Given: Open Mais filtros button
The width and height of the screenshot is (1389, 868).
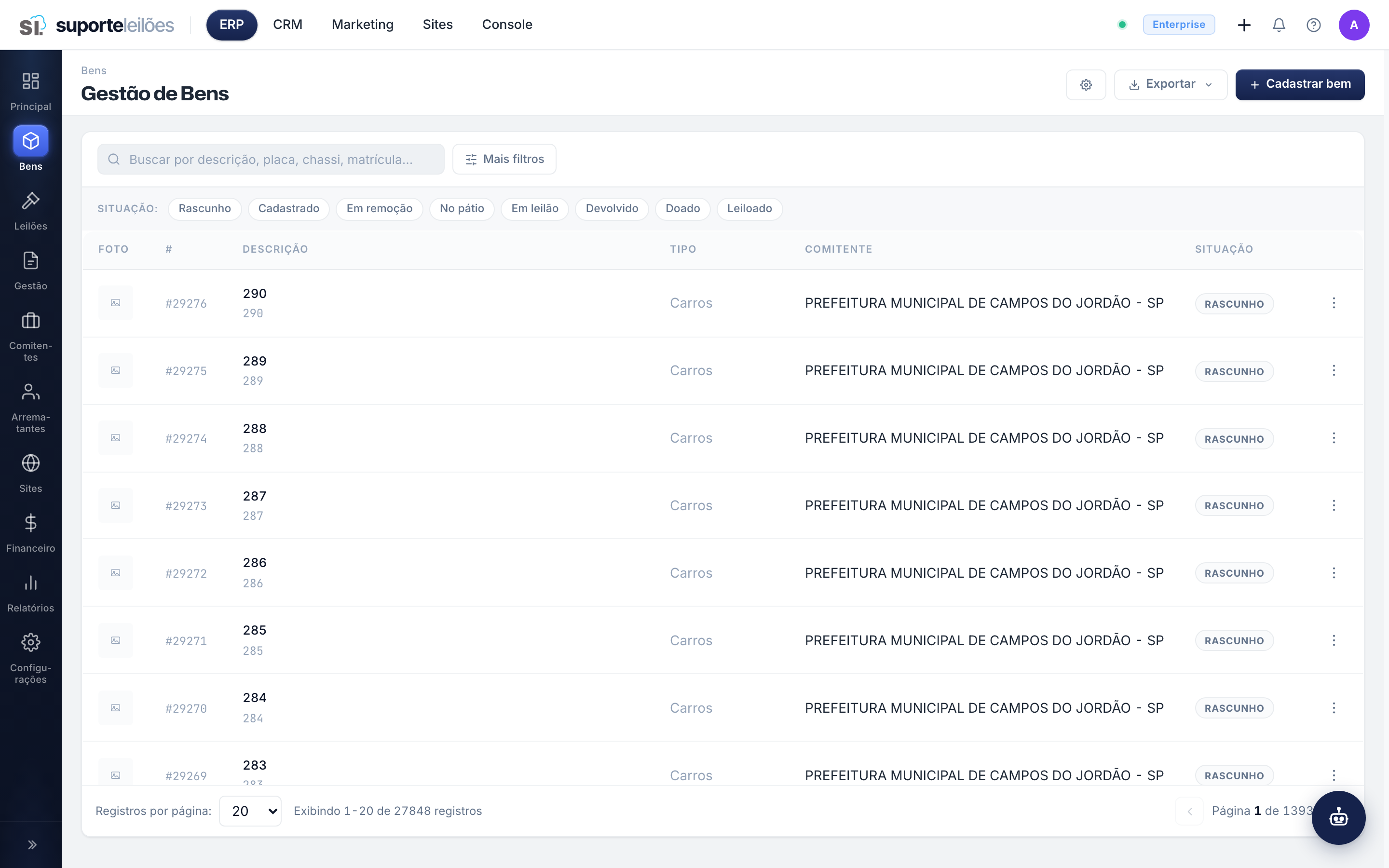Looking at the screenshot, I should [x=504, y=159].
